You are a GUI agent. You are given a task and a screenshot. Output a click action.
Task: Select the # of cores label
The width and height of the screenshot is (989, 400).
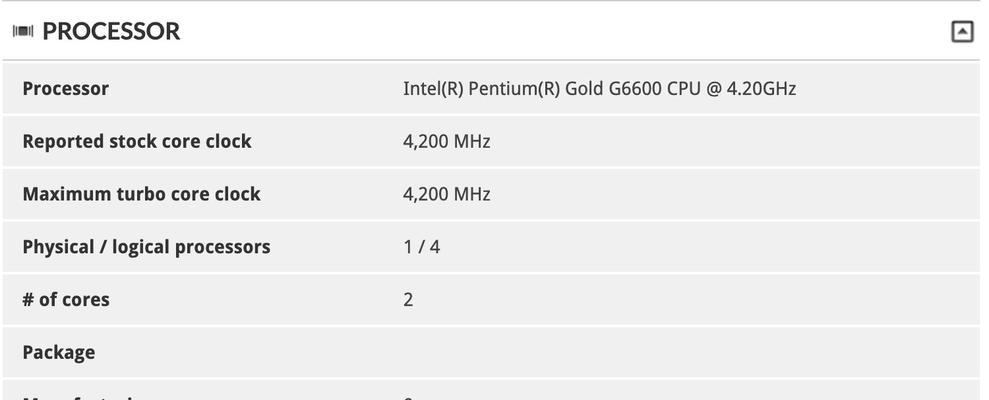tap(66, 299)
